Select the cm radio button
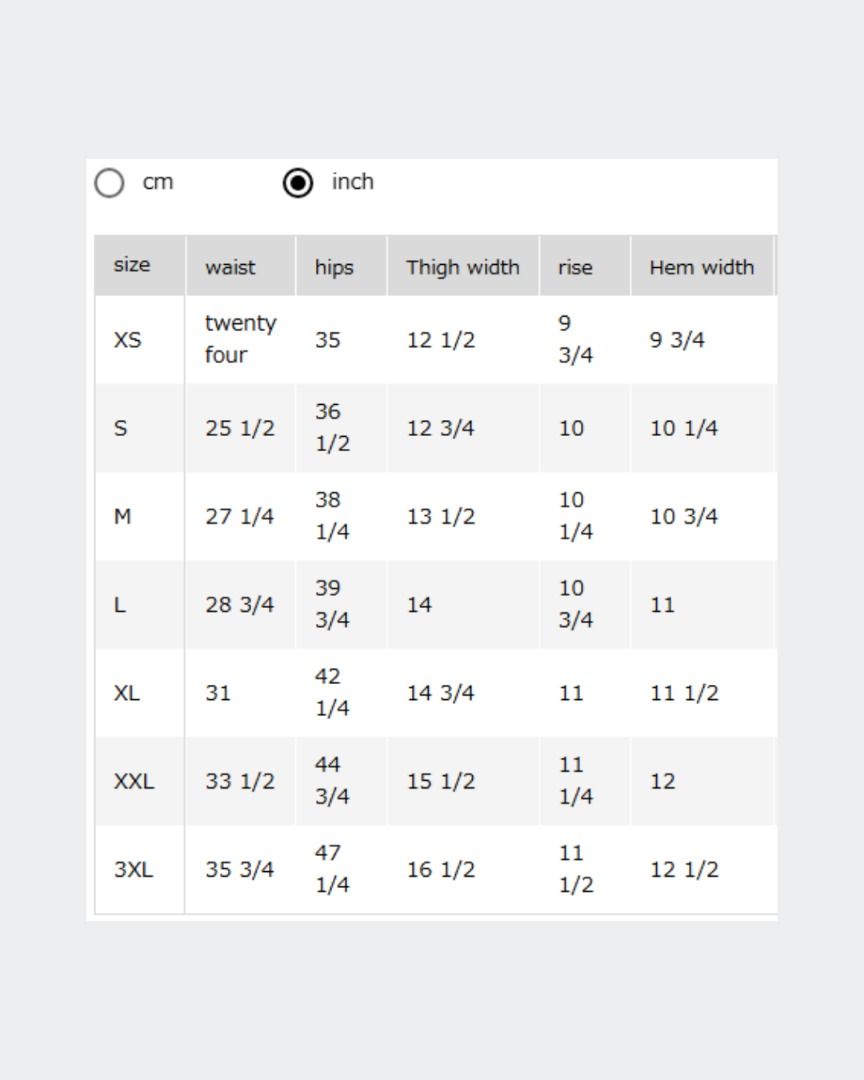The height and width of the screenshot is (1080, 864). (x=110, y=183)
